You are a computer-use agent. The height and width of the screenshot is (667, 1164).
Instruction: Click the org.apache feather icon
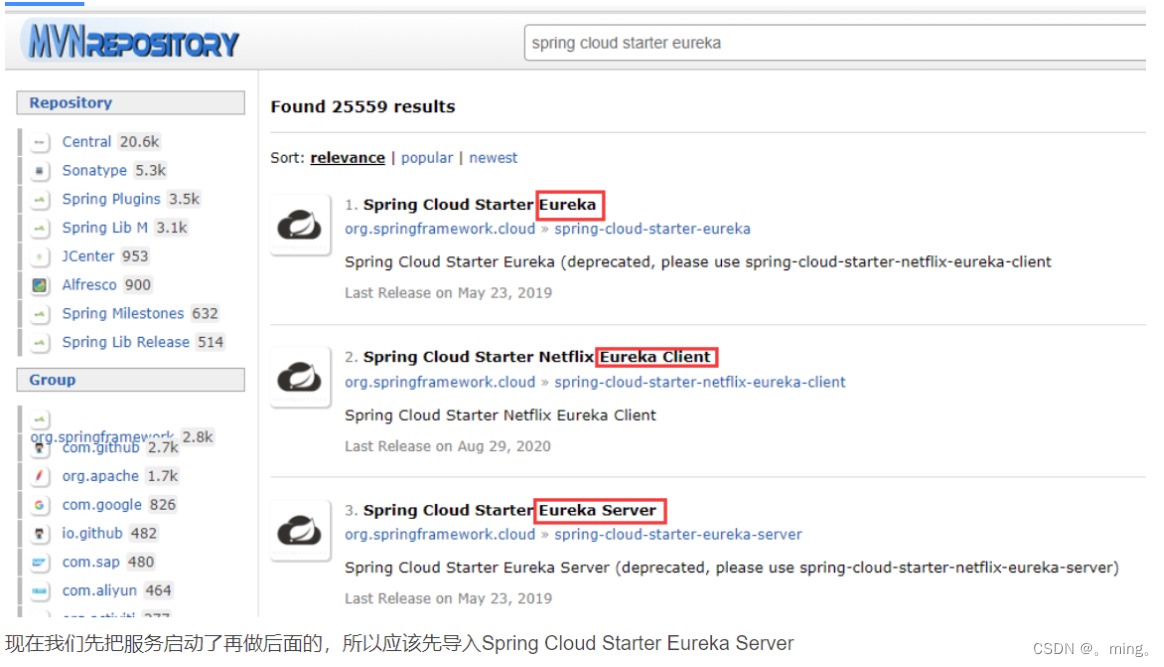40,476
